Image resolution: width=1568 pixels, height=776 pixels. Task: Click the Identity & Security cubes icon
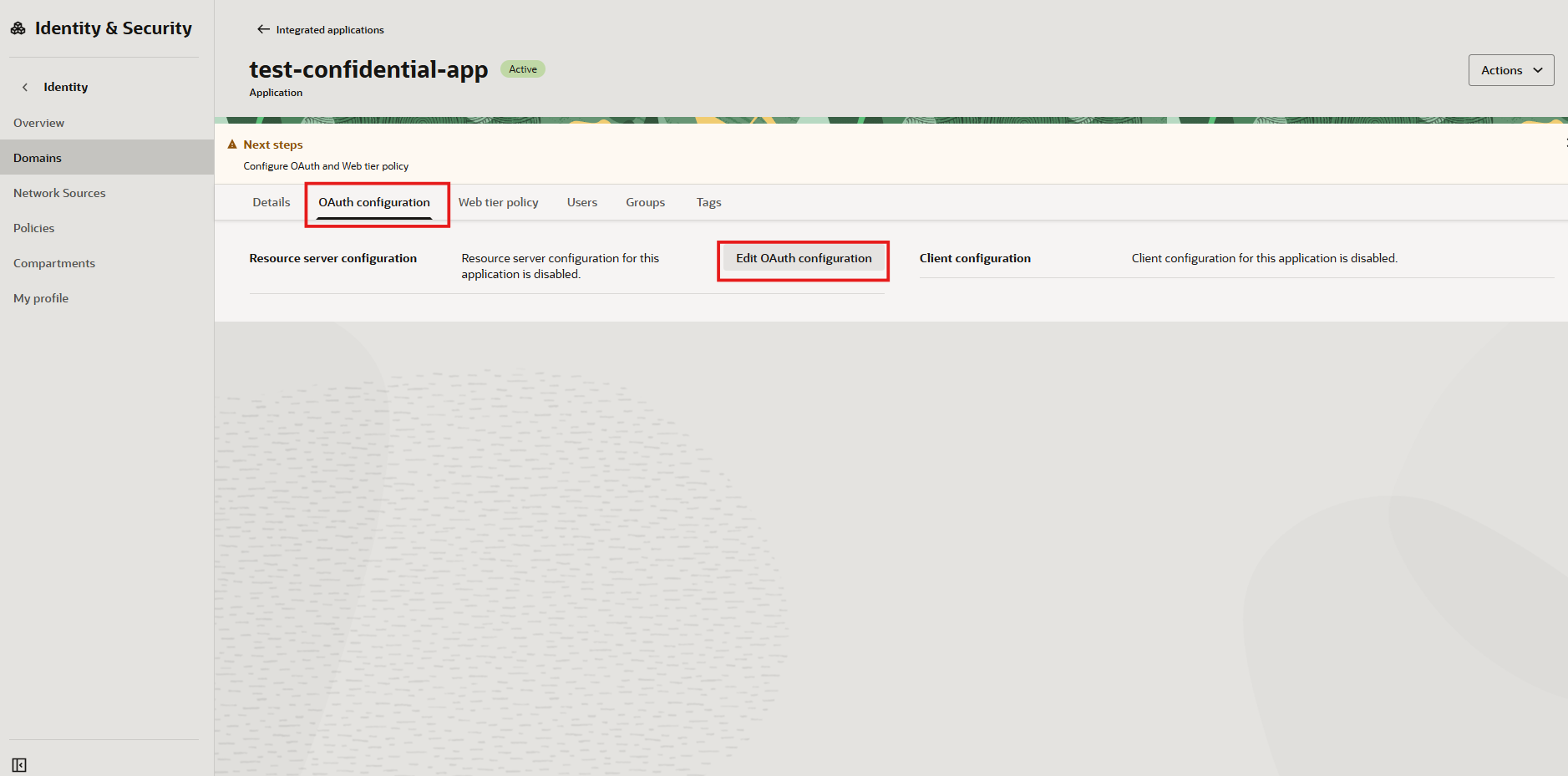(x=18, y=28)
